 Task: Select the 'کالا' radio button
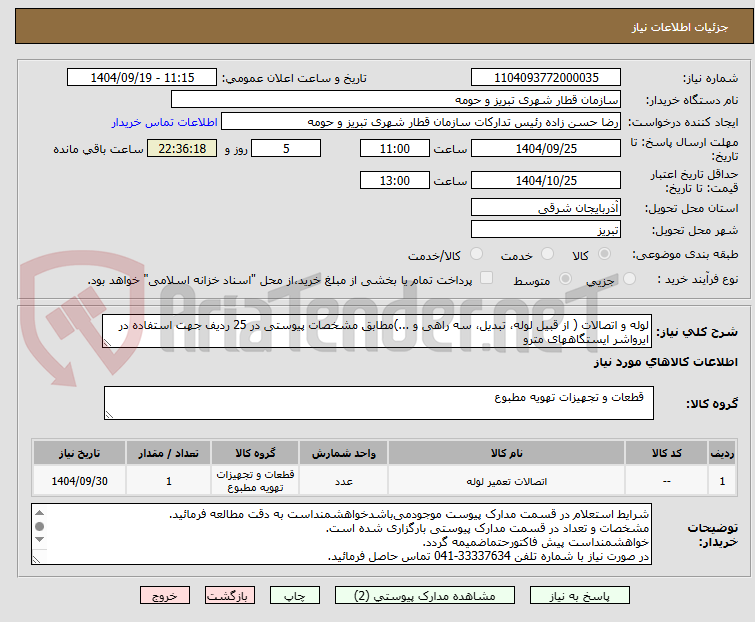coord(604,254)
